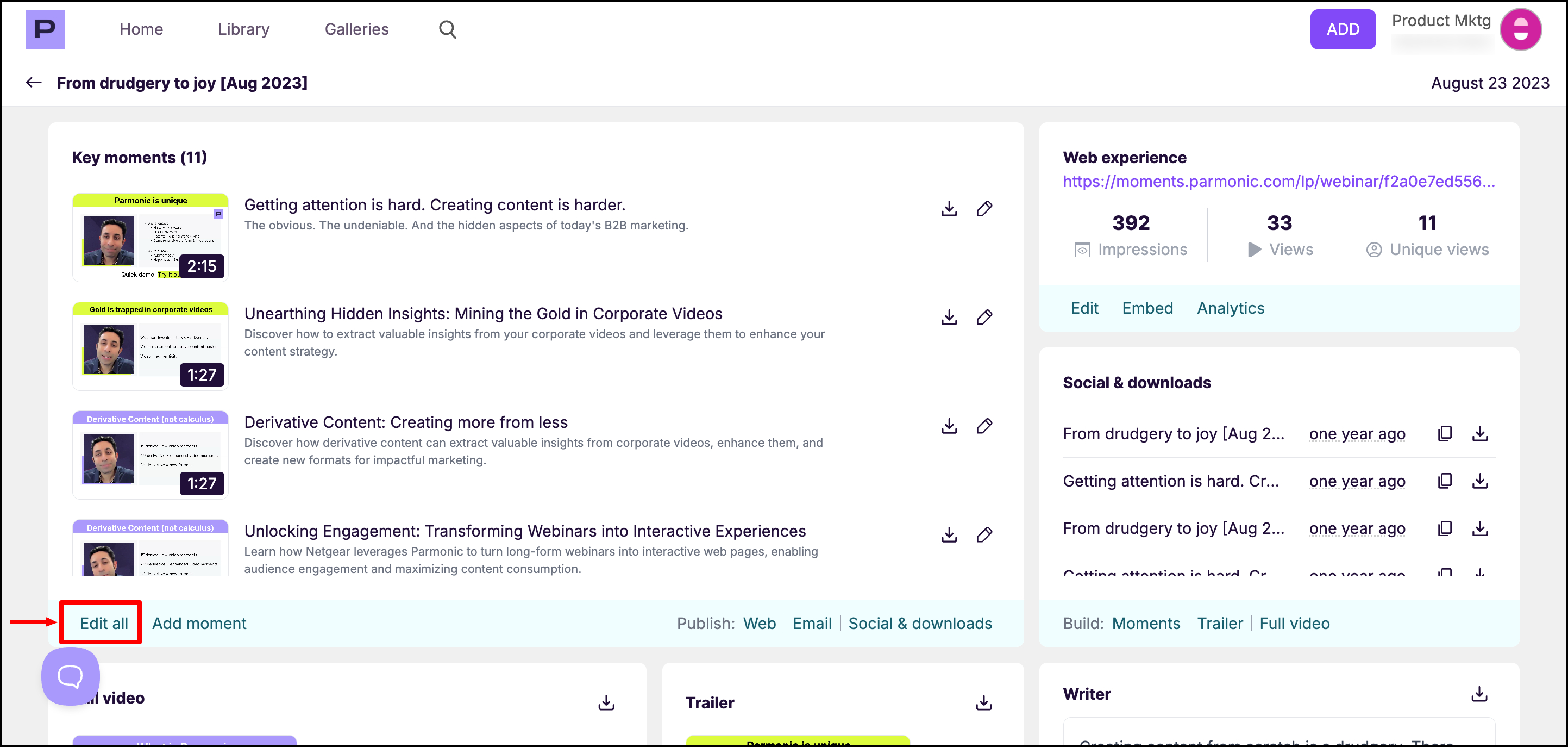Open the chat support bubble
This screenshot has width=1568, height=747.
point(71,676)
